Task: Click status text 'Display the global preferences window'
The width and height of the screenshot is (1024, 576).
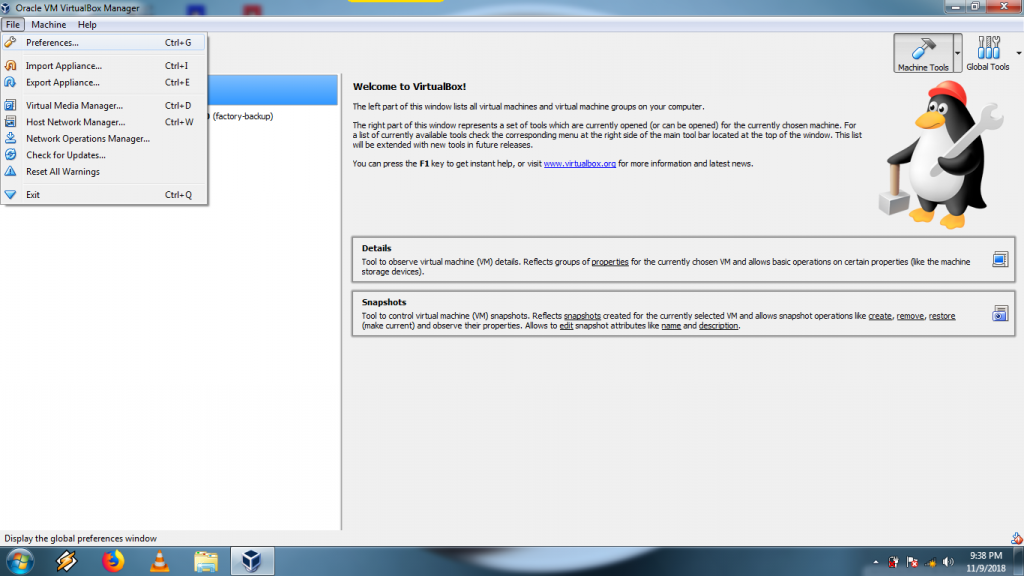Action: pos(80,539)
